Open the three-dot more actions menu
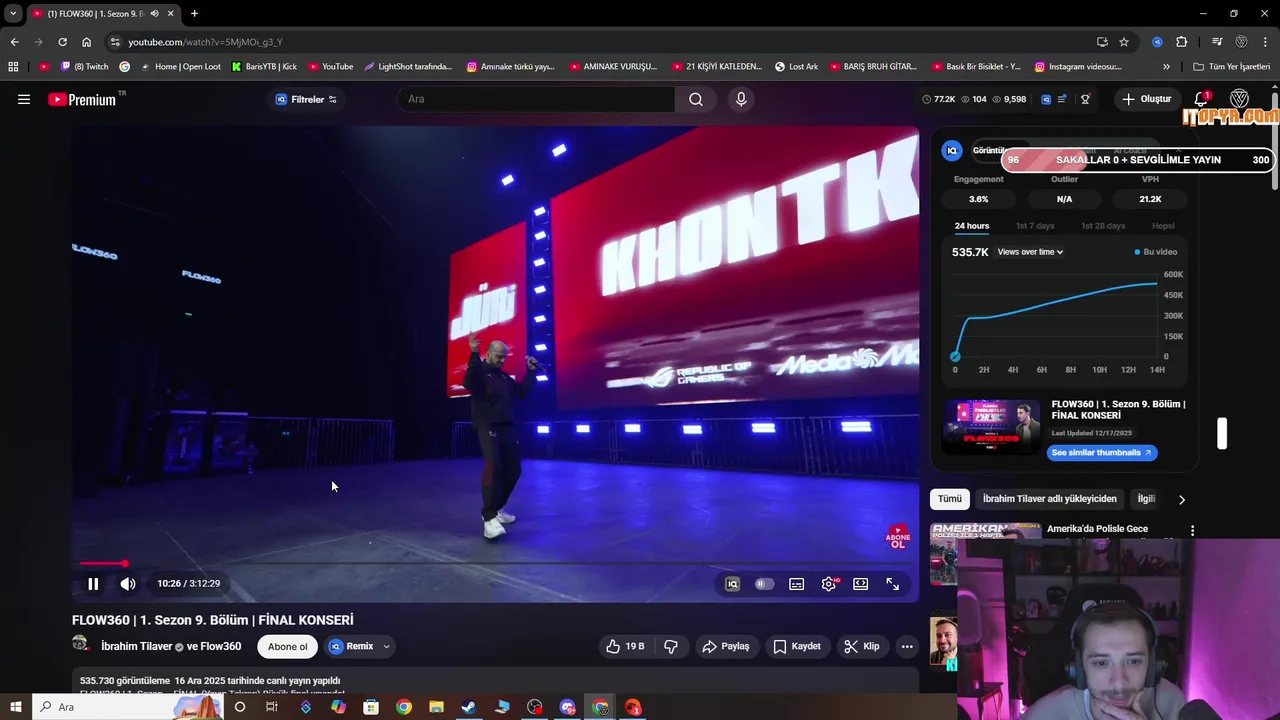Viewport: 1280px width, 720px height. point(907,646)
